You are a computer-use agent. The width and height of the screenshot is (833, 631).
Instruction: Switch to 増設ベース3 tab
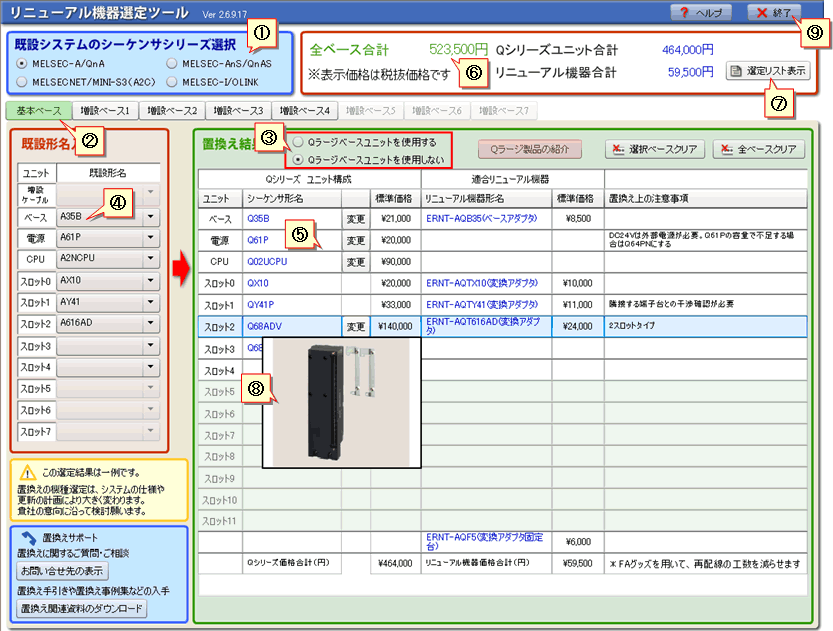(238, 110)
